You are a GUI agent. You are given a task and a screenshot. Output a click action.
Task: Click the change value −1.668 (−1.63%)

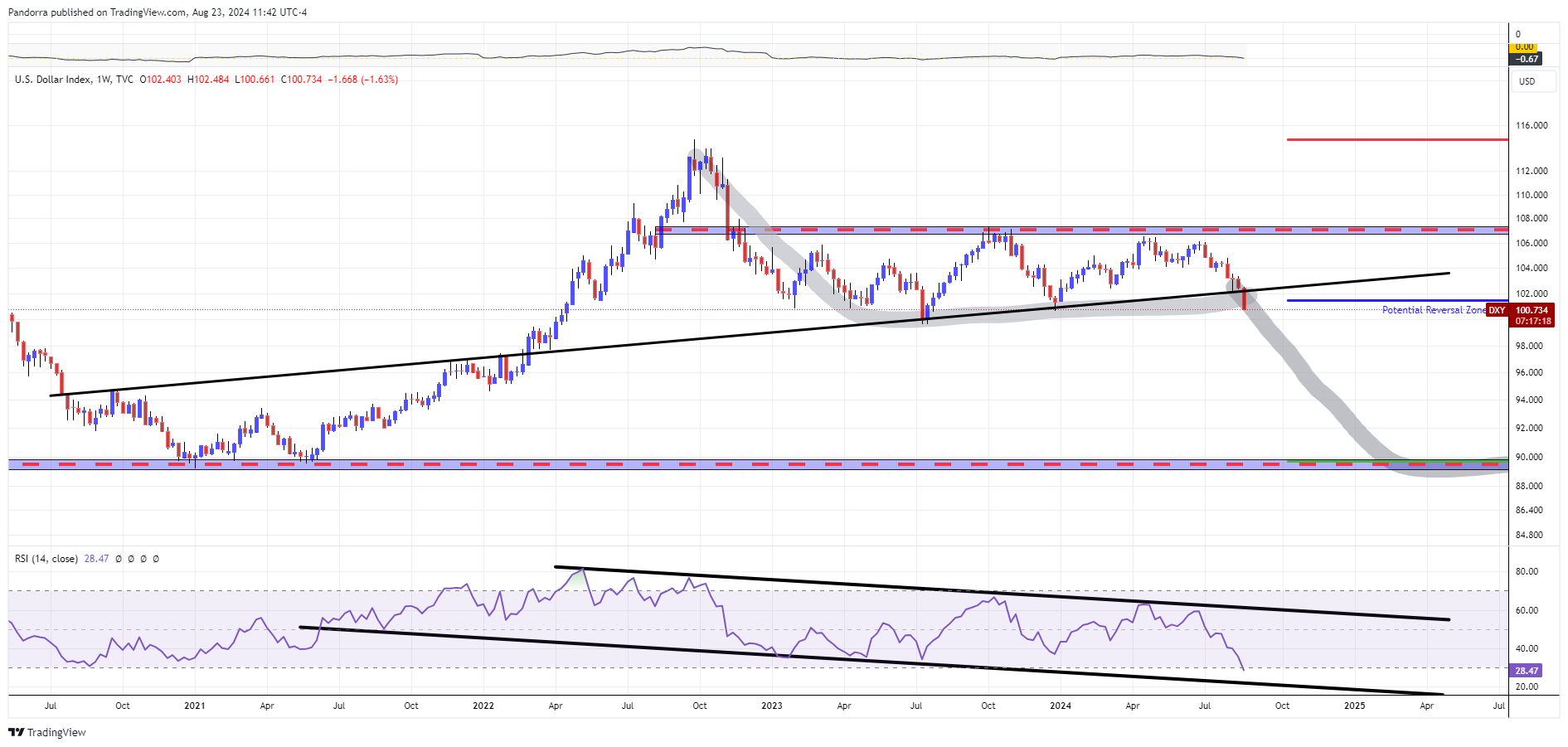(x=363, y=80)
